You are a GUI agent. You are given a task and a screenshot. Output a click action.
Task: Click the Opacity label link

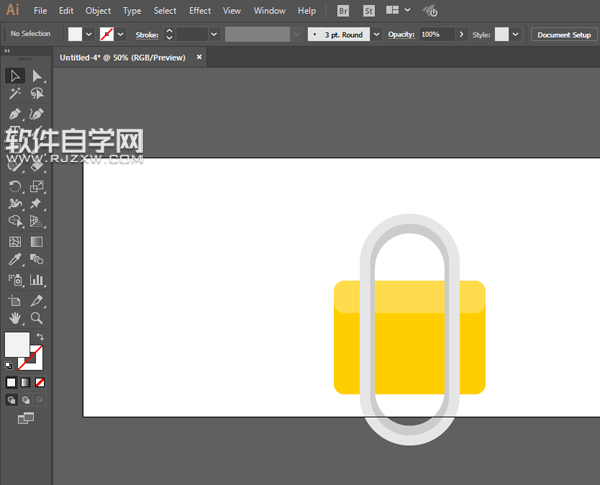(x=401, y=34)
